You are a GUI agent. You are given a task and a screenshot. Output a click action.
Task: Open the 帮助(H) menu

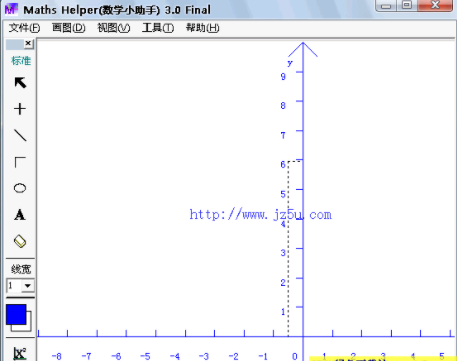(x=202, y=28)
